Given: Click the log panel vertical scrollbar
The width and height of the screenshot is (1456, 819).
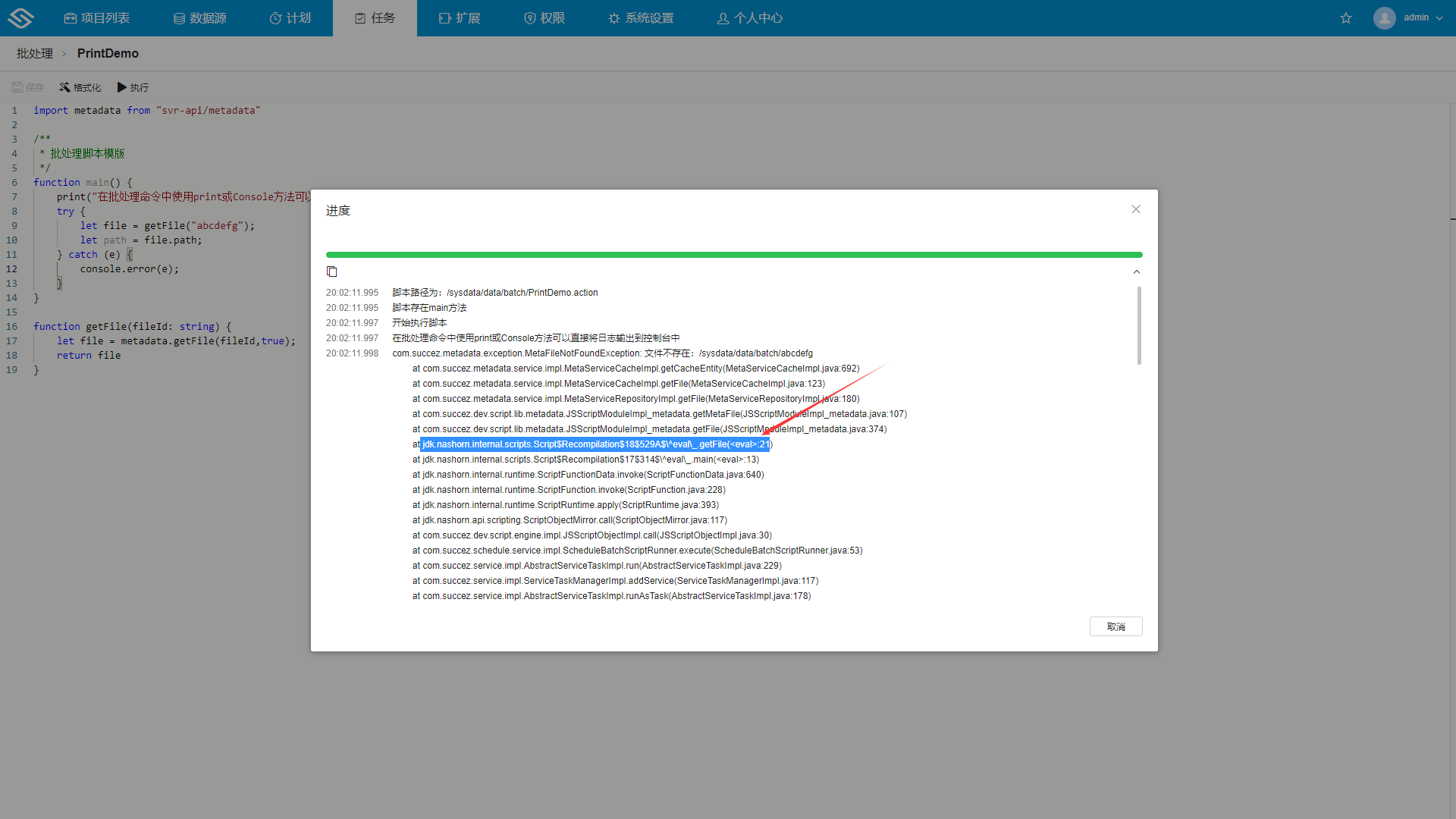Looking at the screenshot, I should click(1139, 326).
